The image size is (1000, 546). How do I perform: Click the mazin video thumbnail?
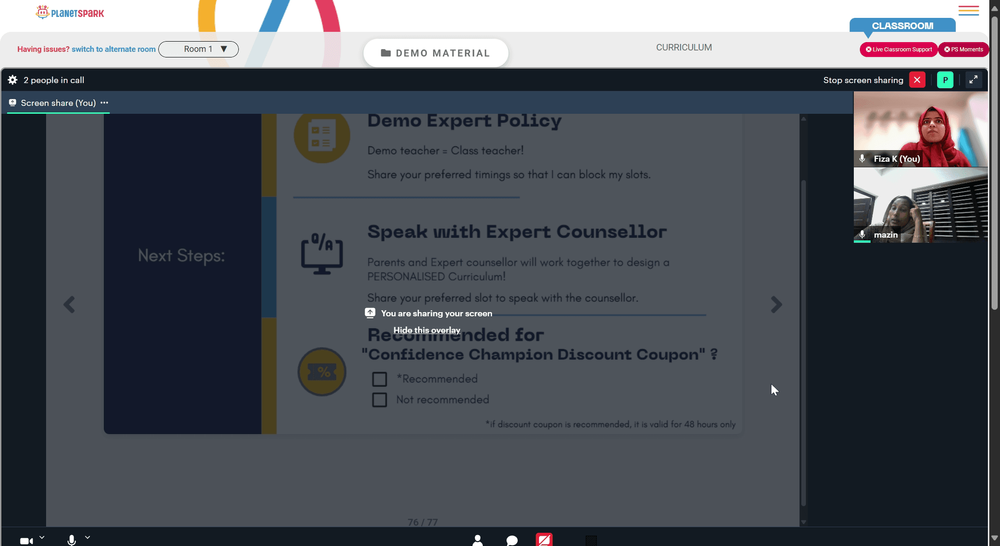[920, 205]
